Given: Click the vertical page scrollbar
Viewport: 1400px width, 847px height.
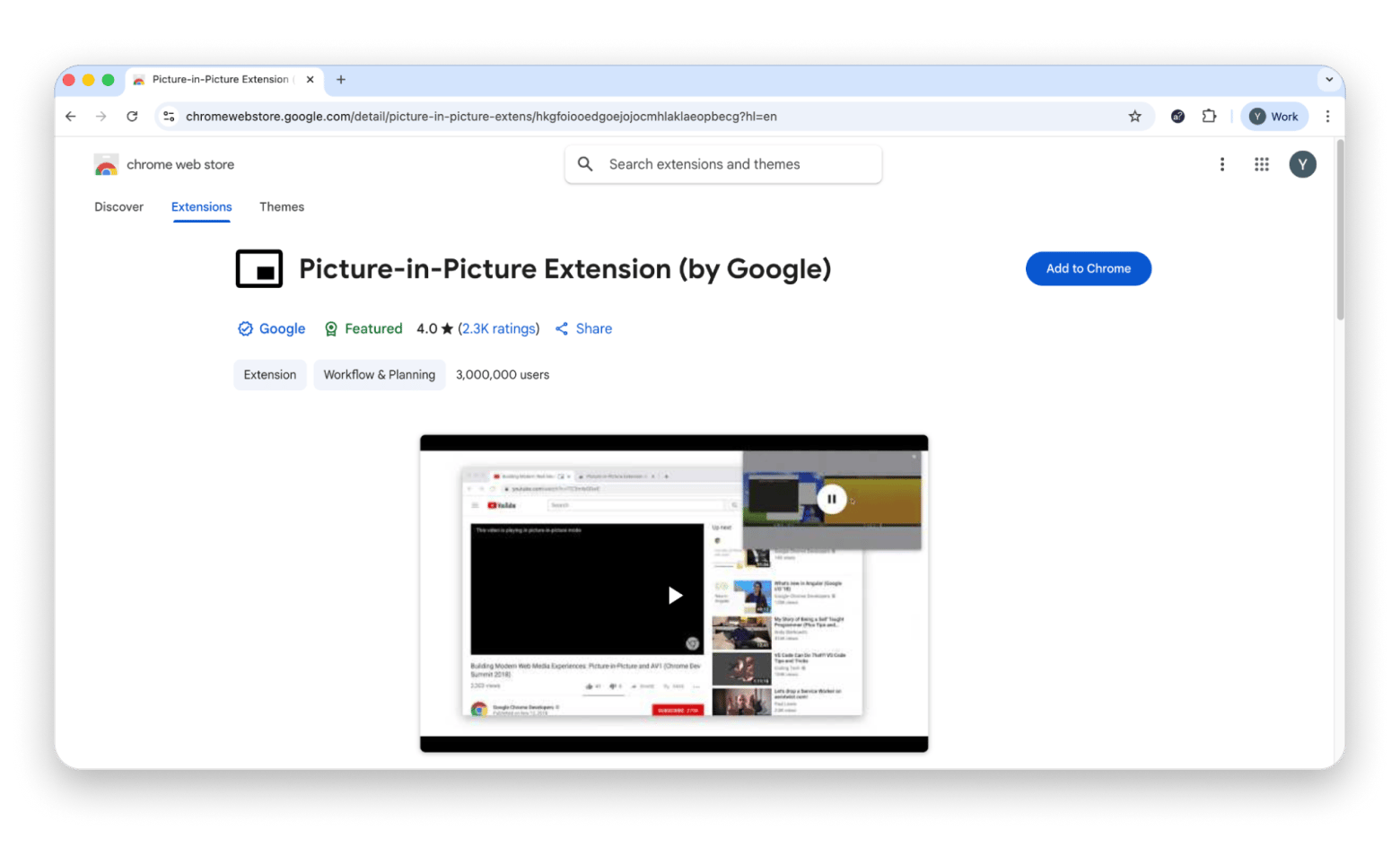Looking at the screenshot, I should tap(1340, 233).
